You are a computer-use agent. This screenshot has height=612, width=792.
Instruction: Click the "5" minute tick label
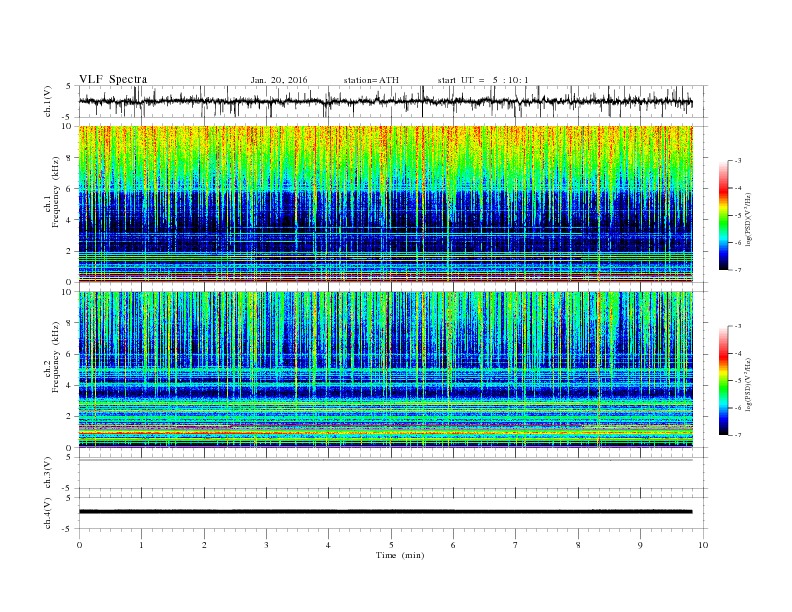click(391, 545)
